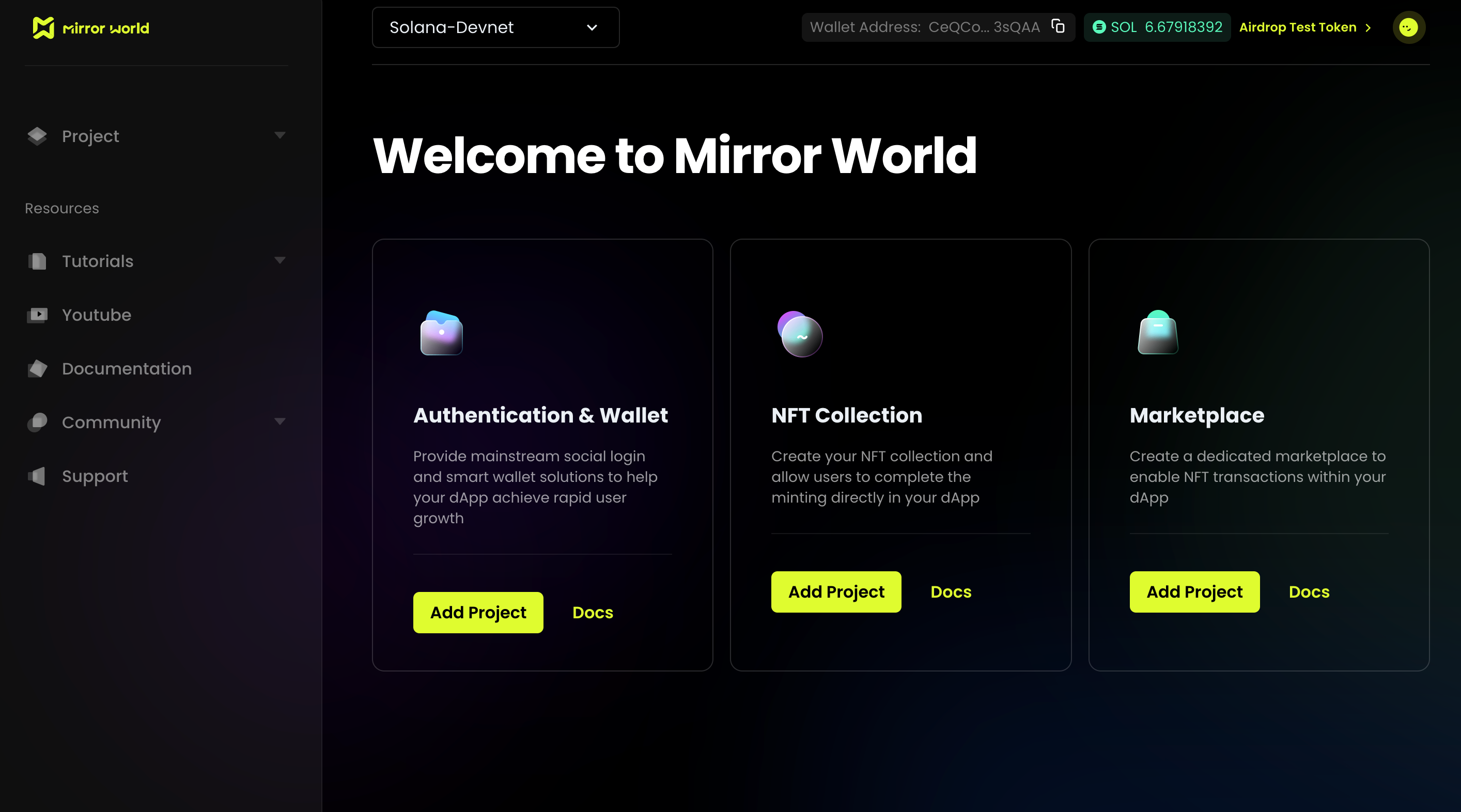Add Project under Marketplace
The image size is (1461, 812).
(1194, 592)
